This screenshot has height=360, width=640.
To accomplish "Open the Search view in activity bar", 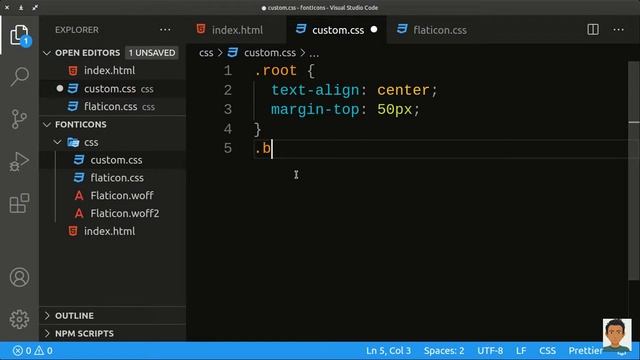I will (19, 77).
